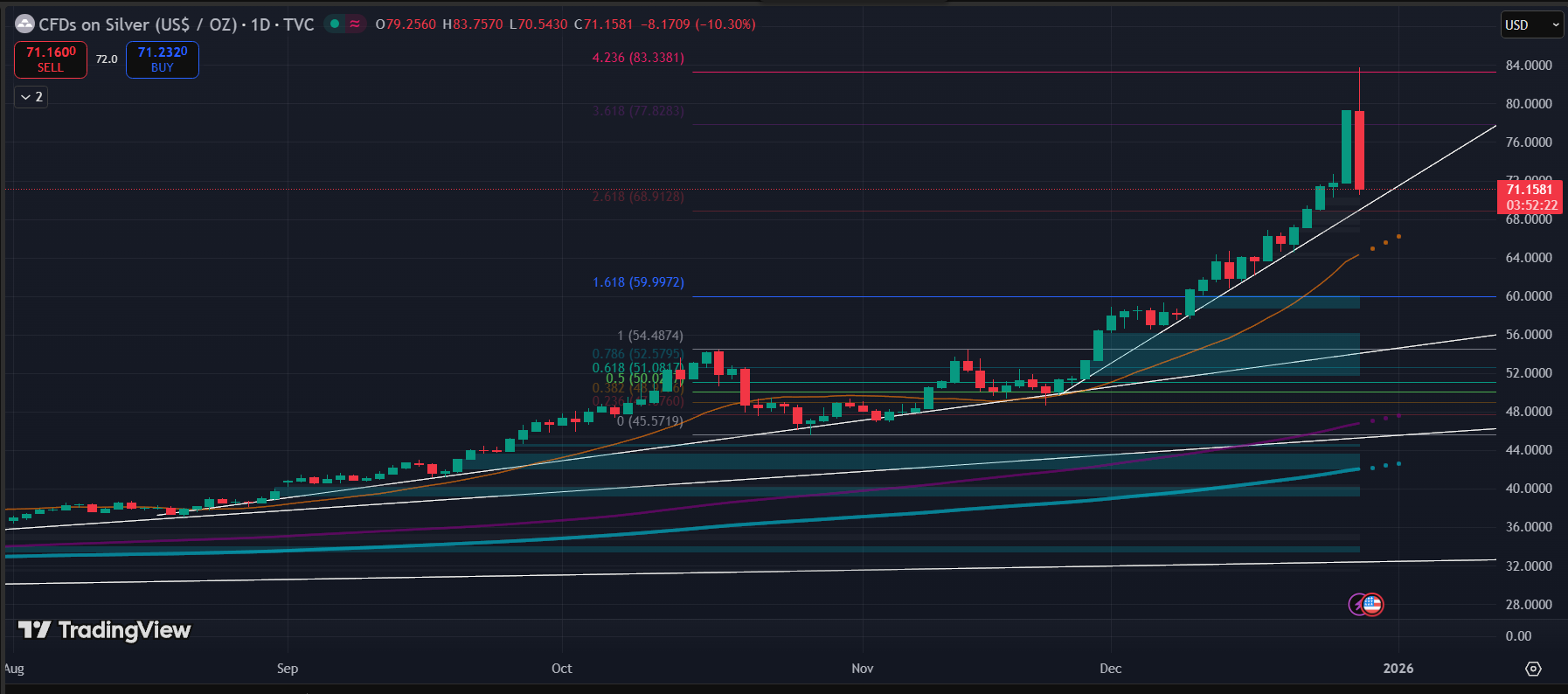This screenshot has height=694, width=1568.
Task: Open the USD currency dropdown
Action: (1531, 24)
